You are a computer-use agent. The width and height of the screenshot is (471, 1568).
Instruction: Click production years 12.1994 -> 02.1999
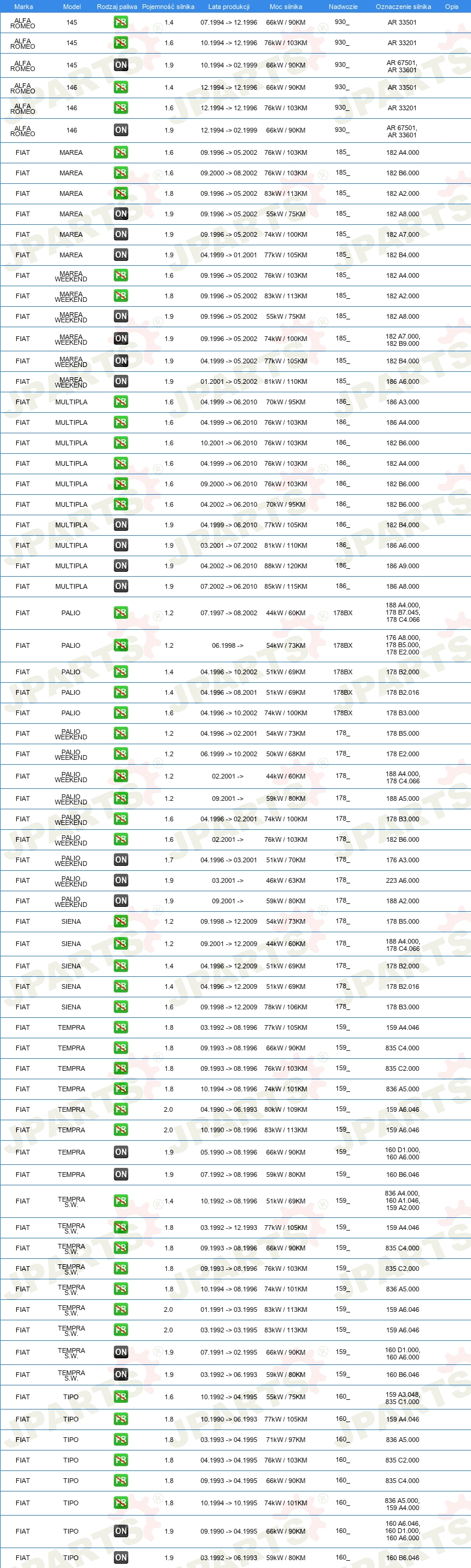tap(229, 131)
